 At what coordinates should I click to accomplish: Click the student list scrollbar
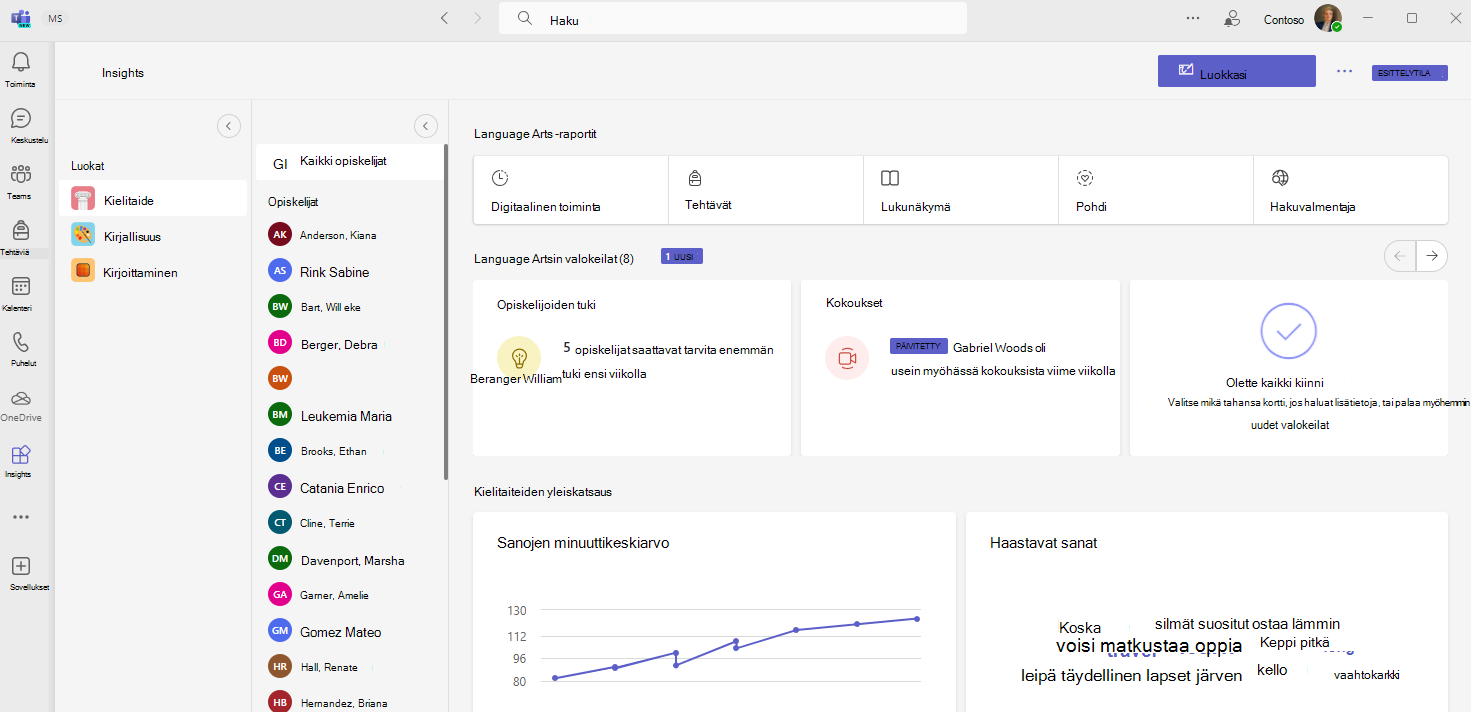click(446, 312)
